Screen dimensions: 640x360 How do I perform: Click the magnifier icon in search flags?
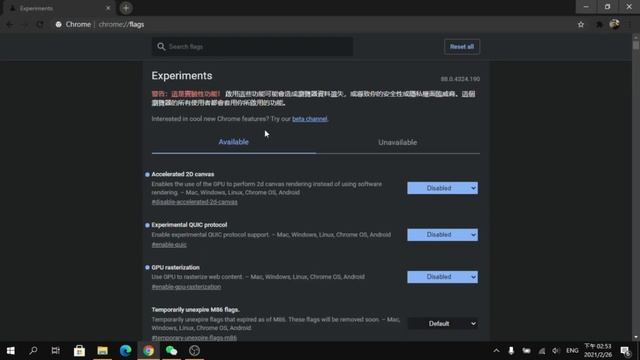(161, 47)
